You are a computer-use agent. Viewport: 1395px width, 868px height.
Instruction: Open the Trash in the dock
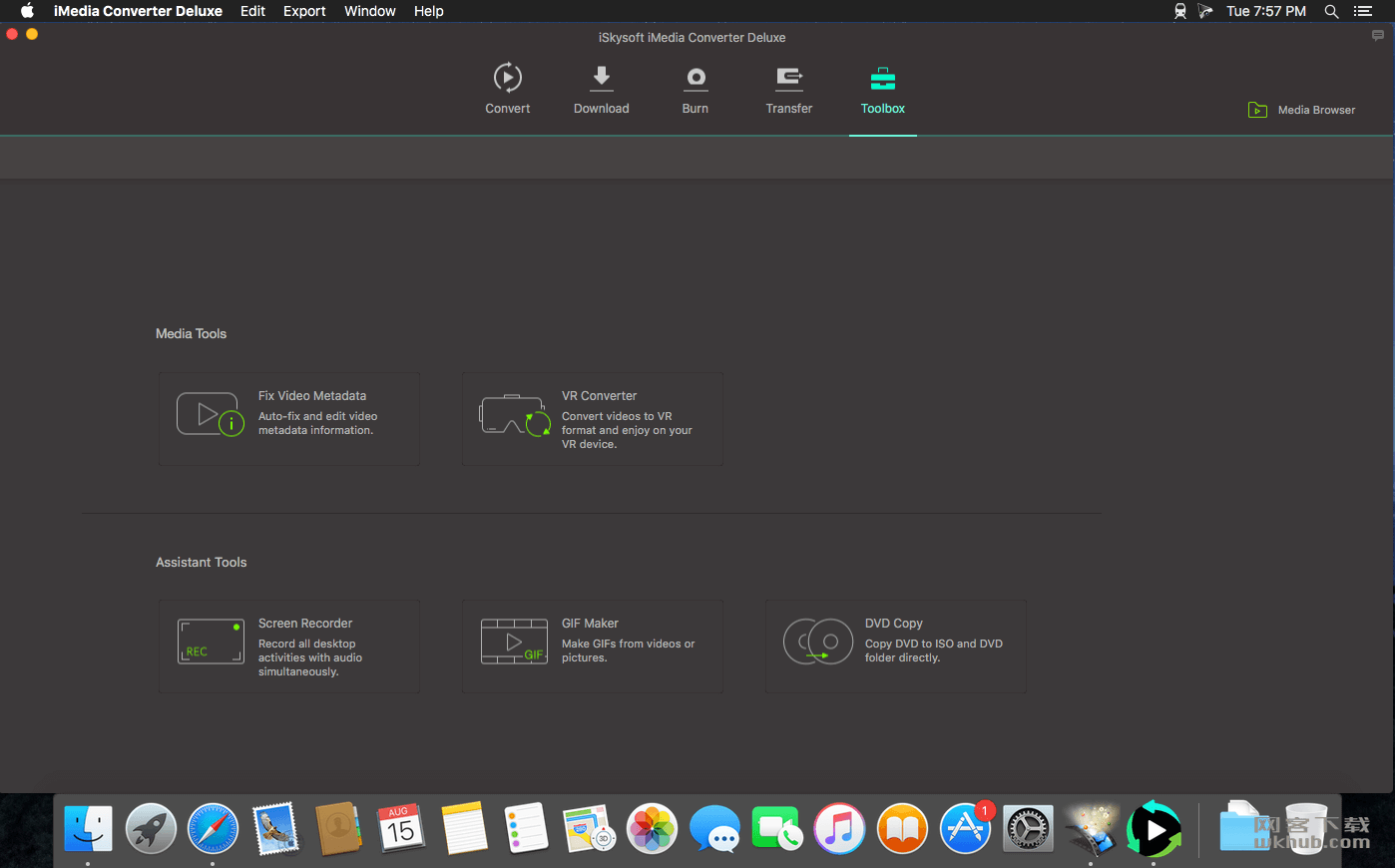[1306, 829]
